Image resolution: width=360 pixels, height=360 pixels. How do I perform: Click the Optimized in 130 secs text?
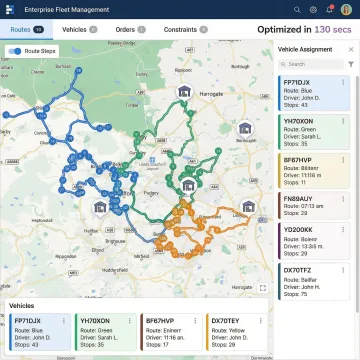(304, 30)
